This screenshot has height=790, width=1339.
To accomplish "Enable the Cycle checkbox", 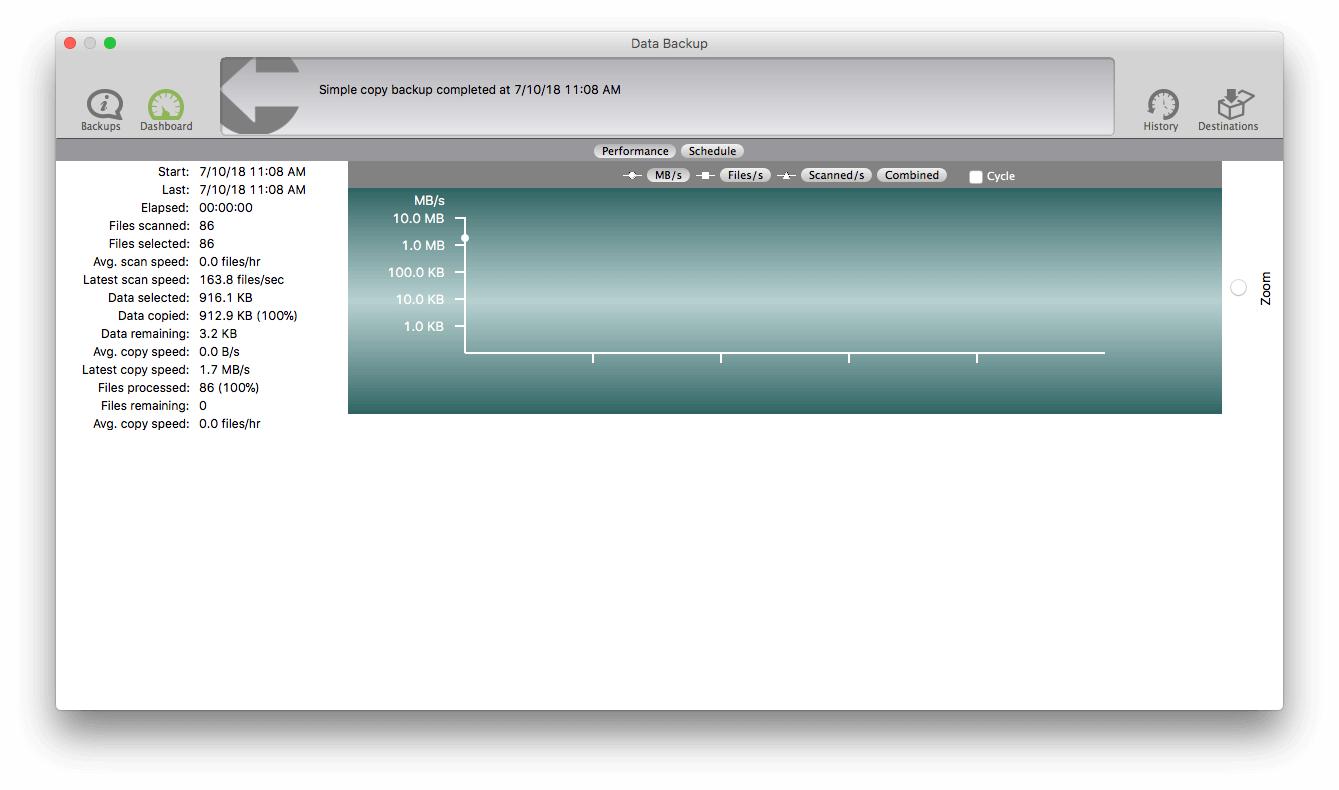I will [x=976, y=177].
